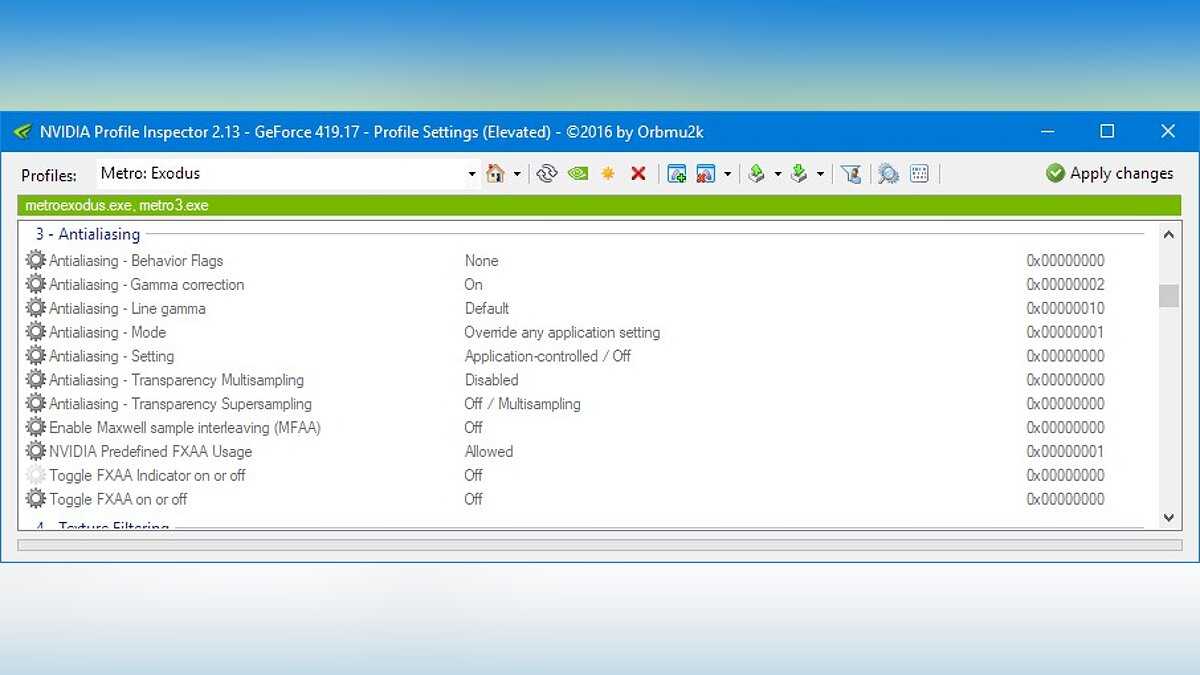Expand the dropdown arrow beside the home icon
This screenshot has height=675, width=1200.
517,174
